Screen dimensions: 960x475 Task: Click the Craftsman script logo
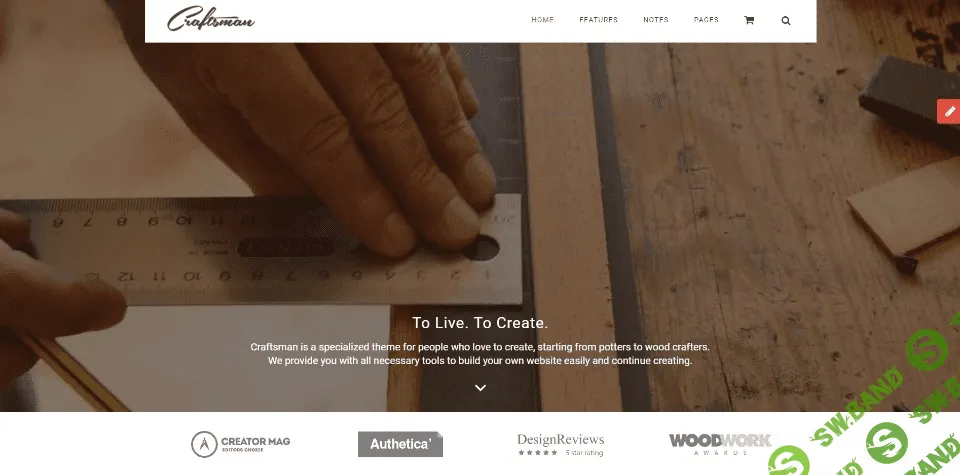pyautogui.click(x=211, y=19)
